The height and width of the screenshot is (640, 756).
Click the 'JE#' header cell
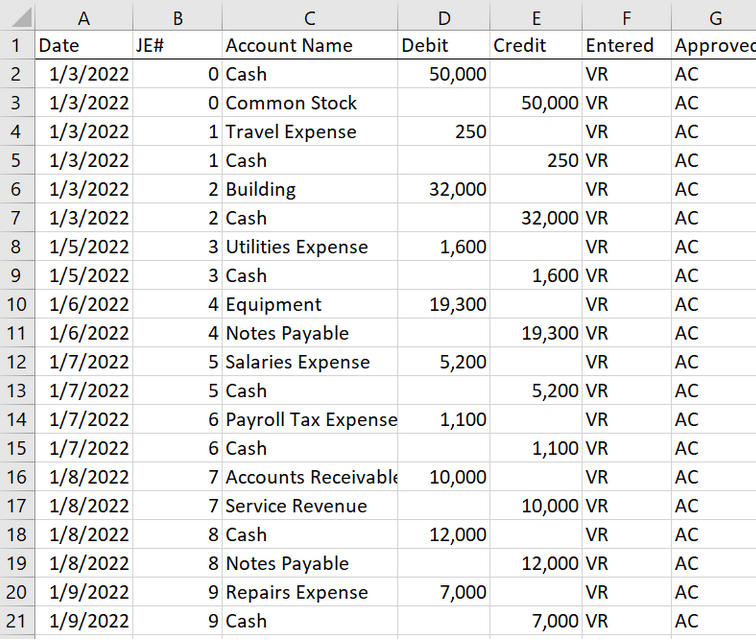(x=177, y=45)
